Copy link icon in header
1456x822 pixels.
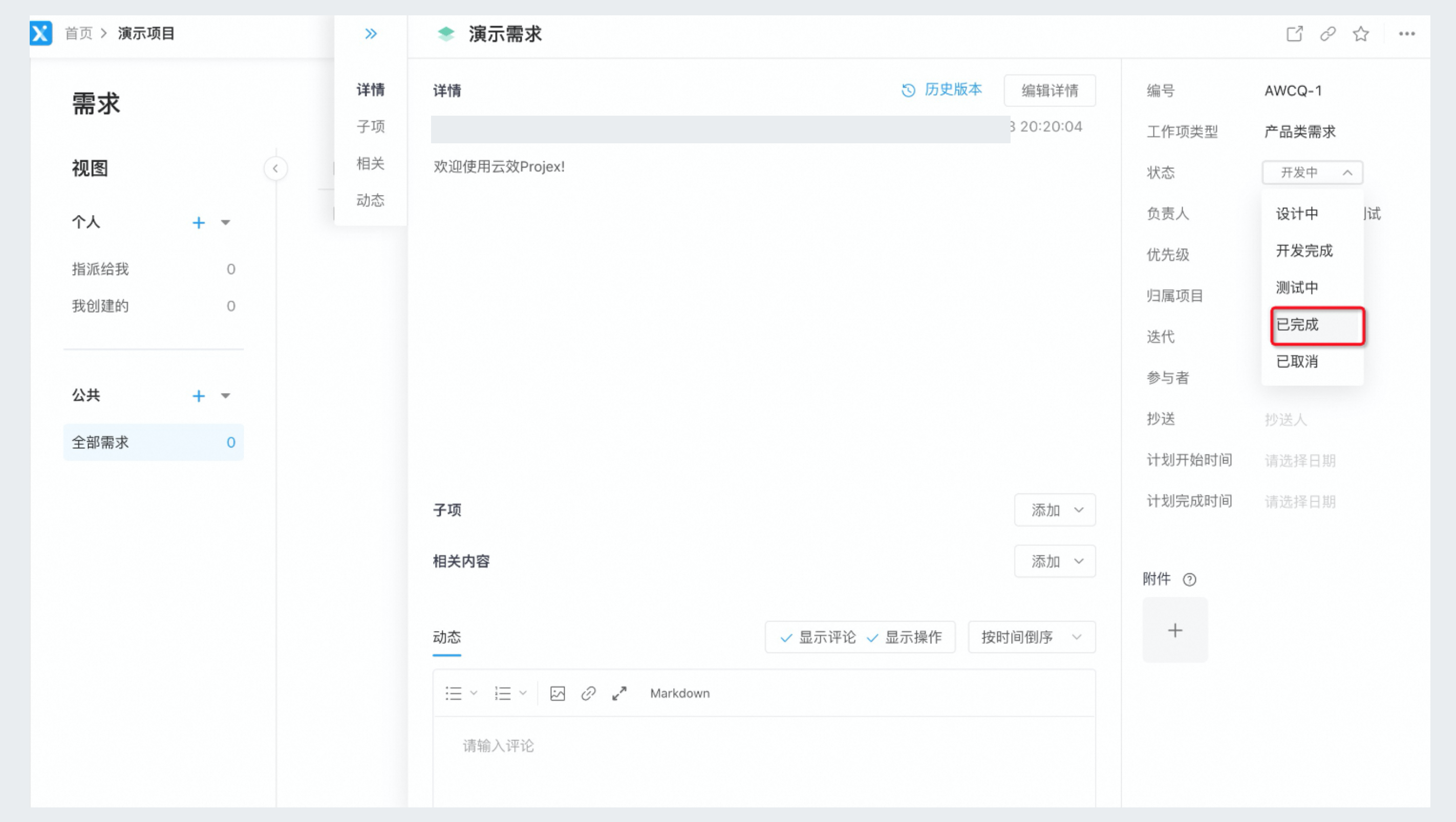click(x=1327, y=34)
